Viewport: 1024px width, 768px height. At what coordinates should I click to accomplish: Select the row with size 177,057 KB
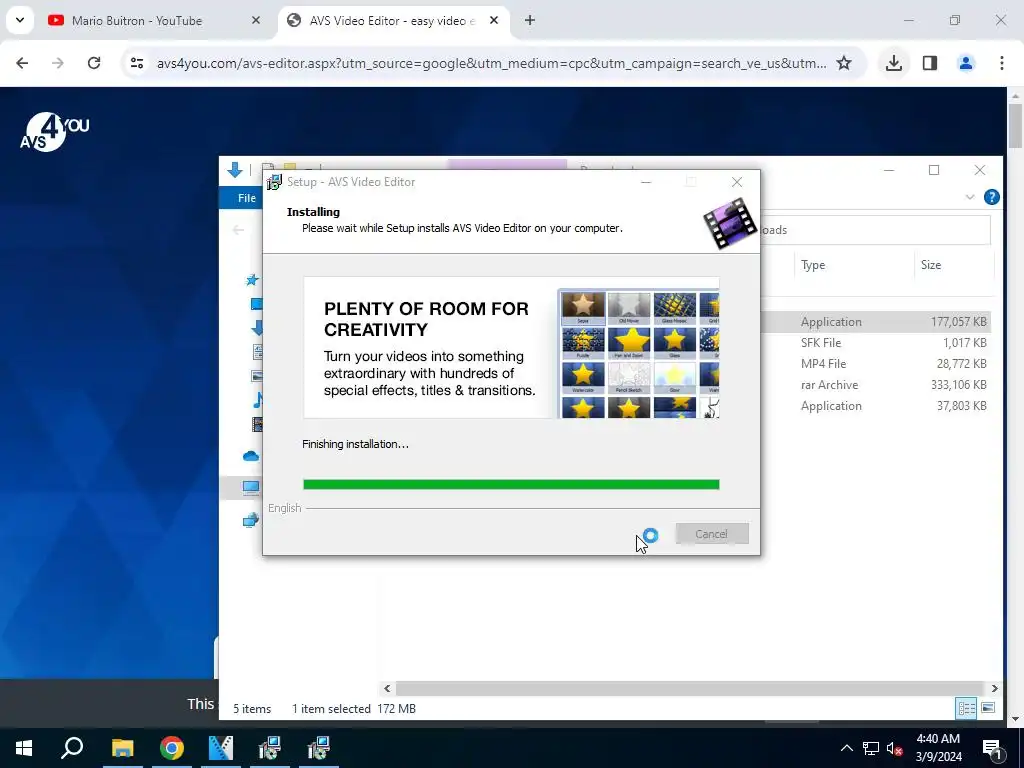875,321
